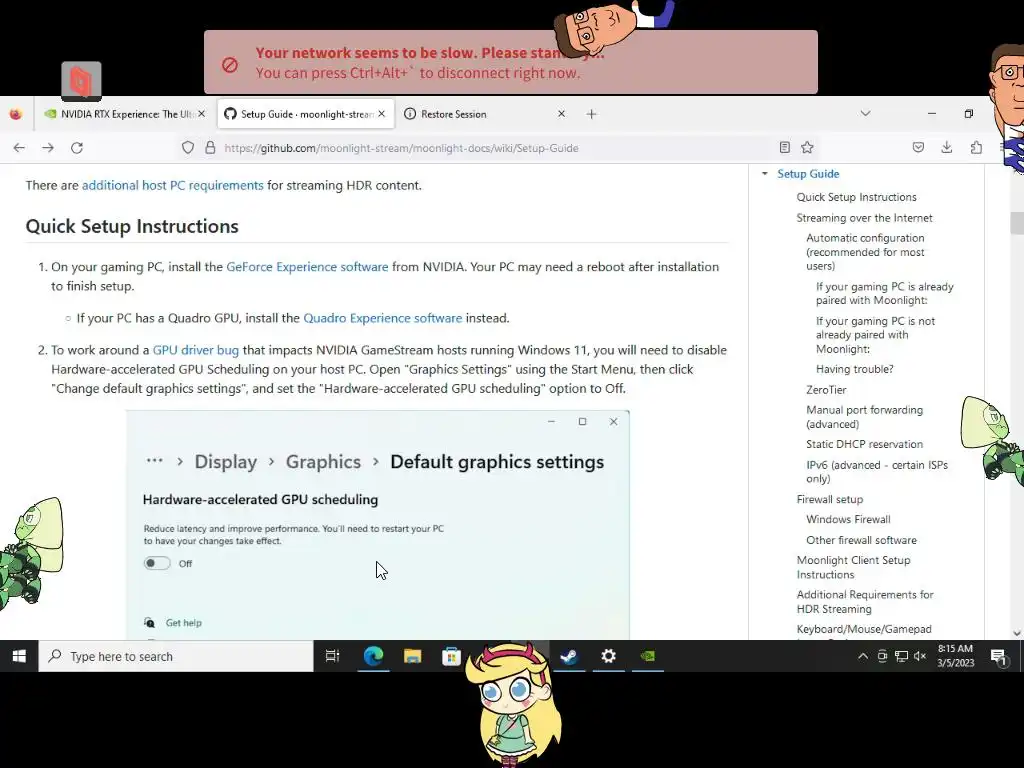Jump to the ZeroTier section
Viewport: 1024px width, 768px height.
(x=826, y=390)
